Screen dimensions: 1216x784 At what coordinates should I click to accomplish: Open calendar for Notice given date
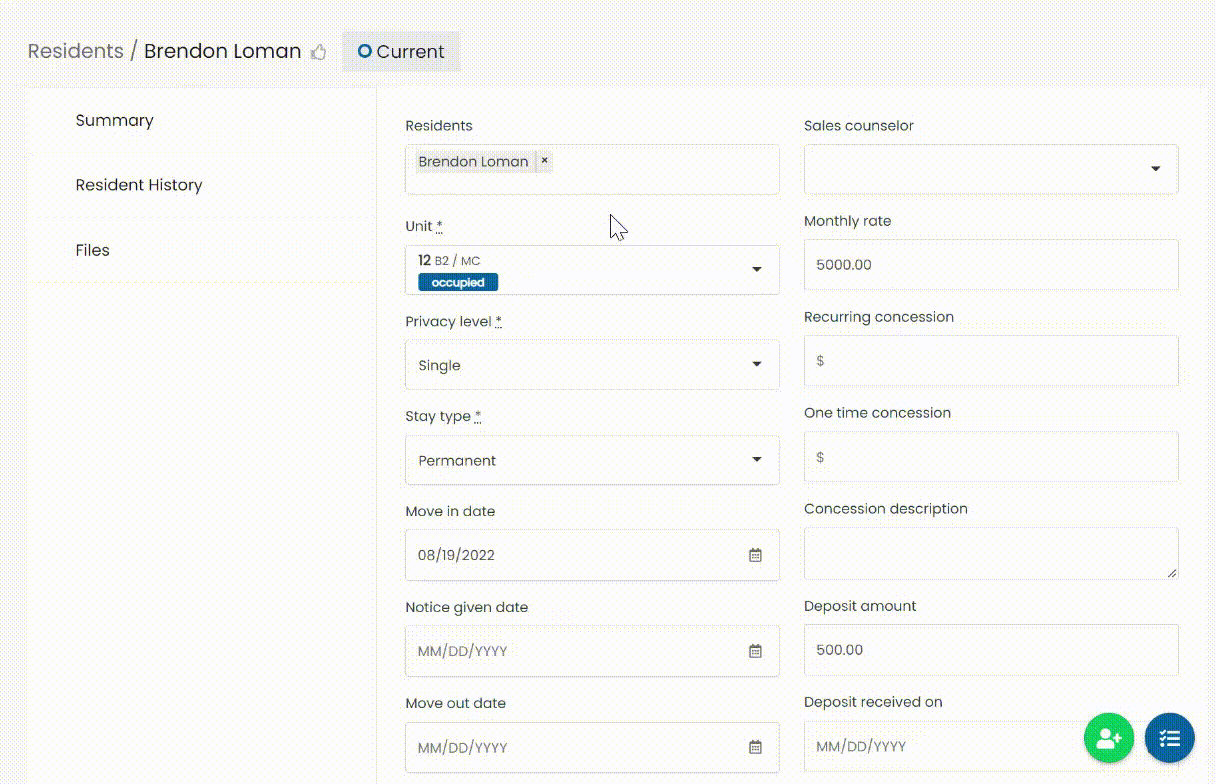(756, 651)
